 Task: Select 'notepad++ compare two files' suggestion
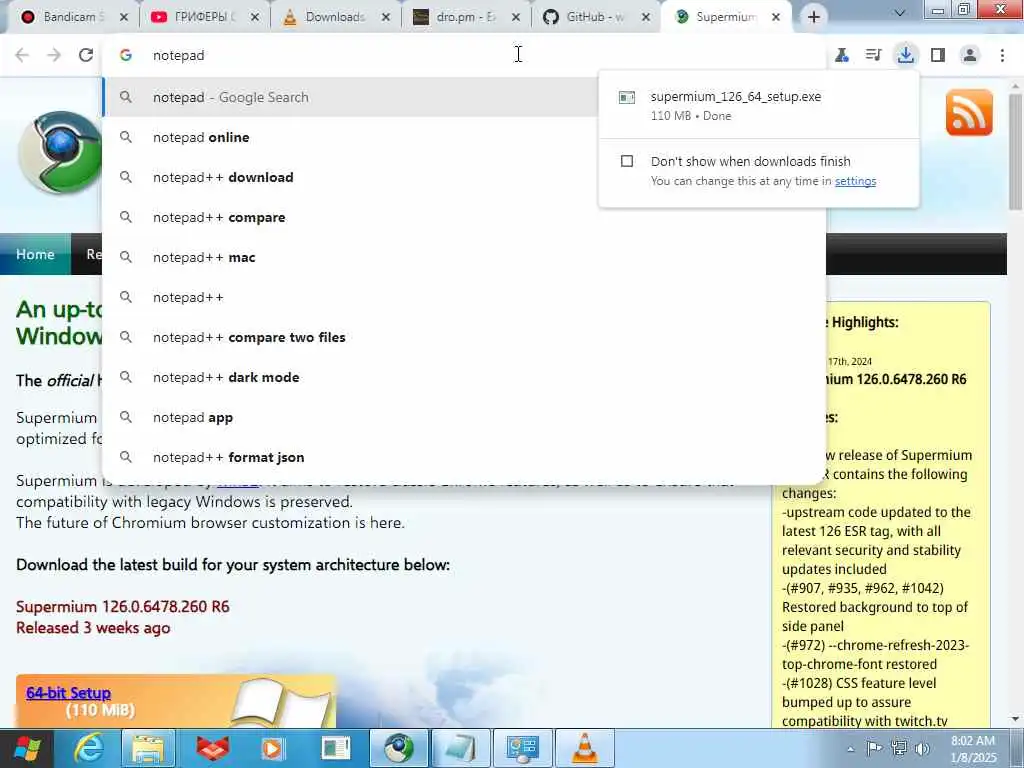click(464, 337)
